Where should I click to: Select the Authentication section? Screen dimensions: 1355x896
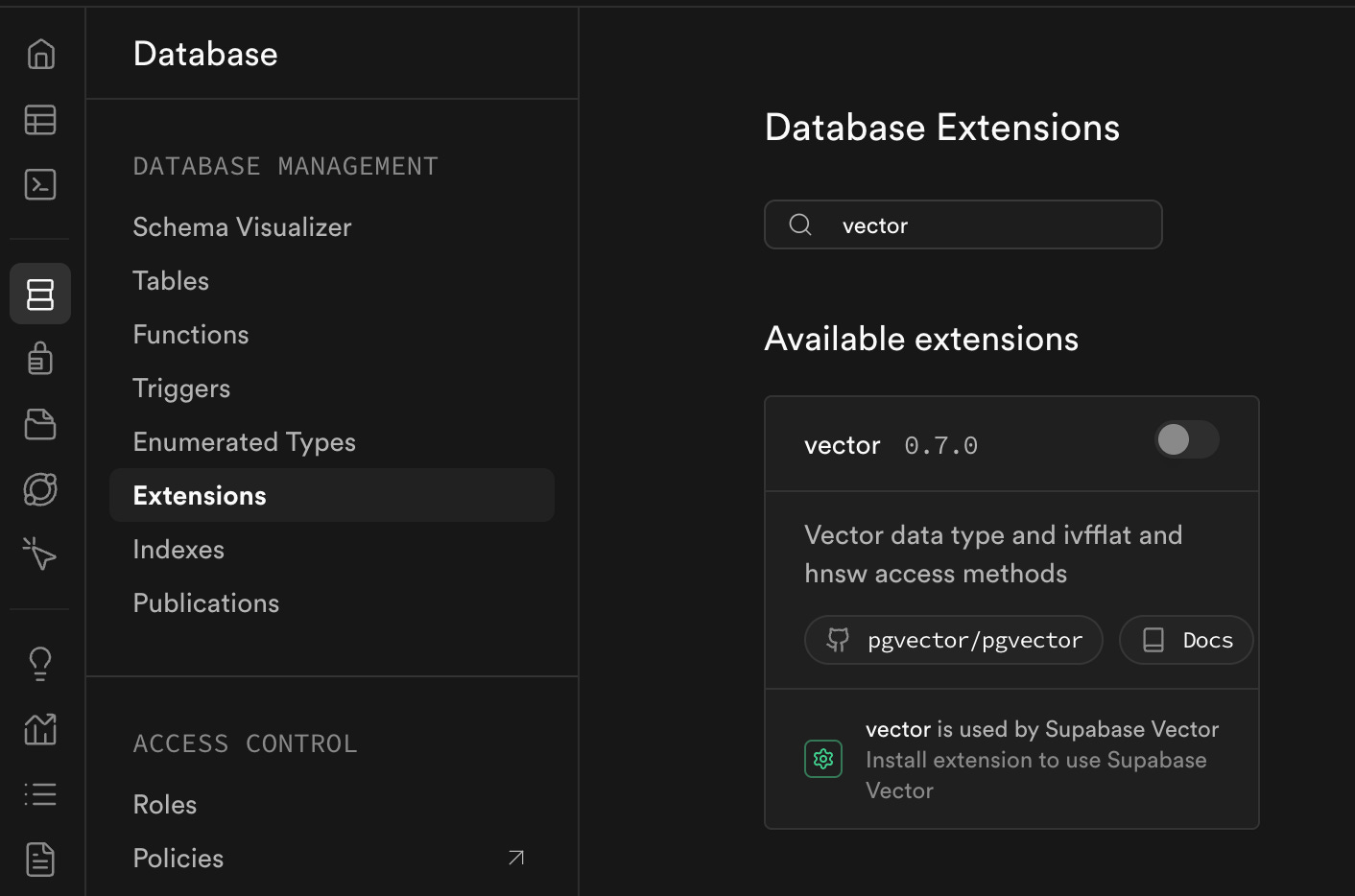click(x=40, y=358)
